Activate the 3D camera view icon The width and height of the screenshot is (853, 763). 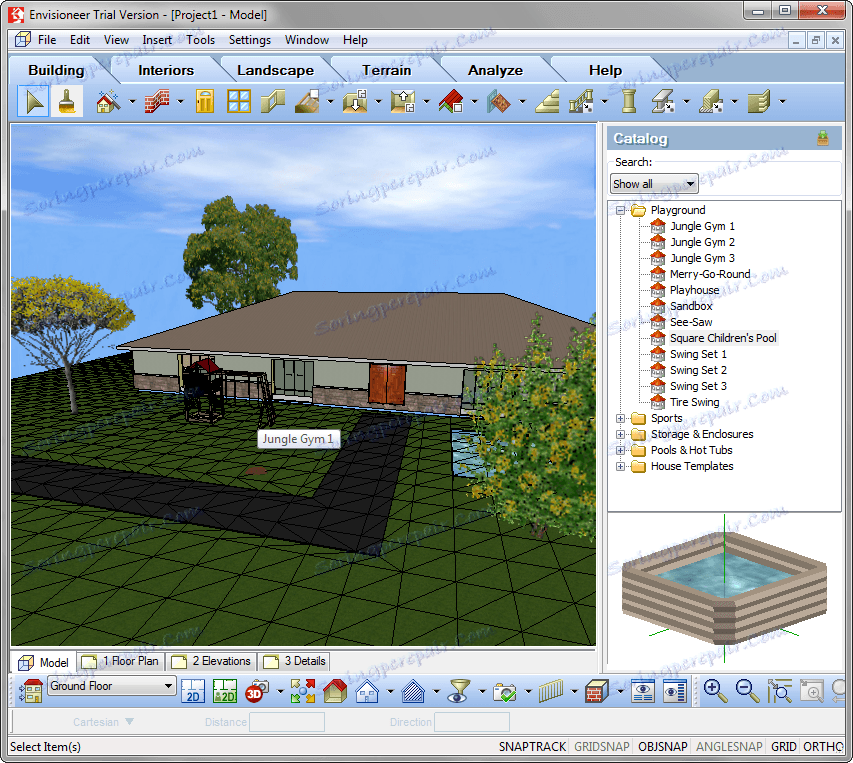257,691
